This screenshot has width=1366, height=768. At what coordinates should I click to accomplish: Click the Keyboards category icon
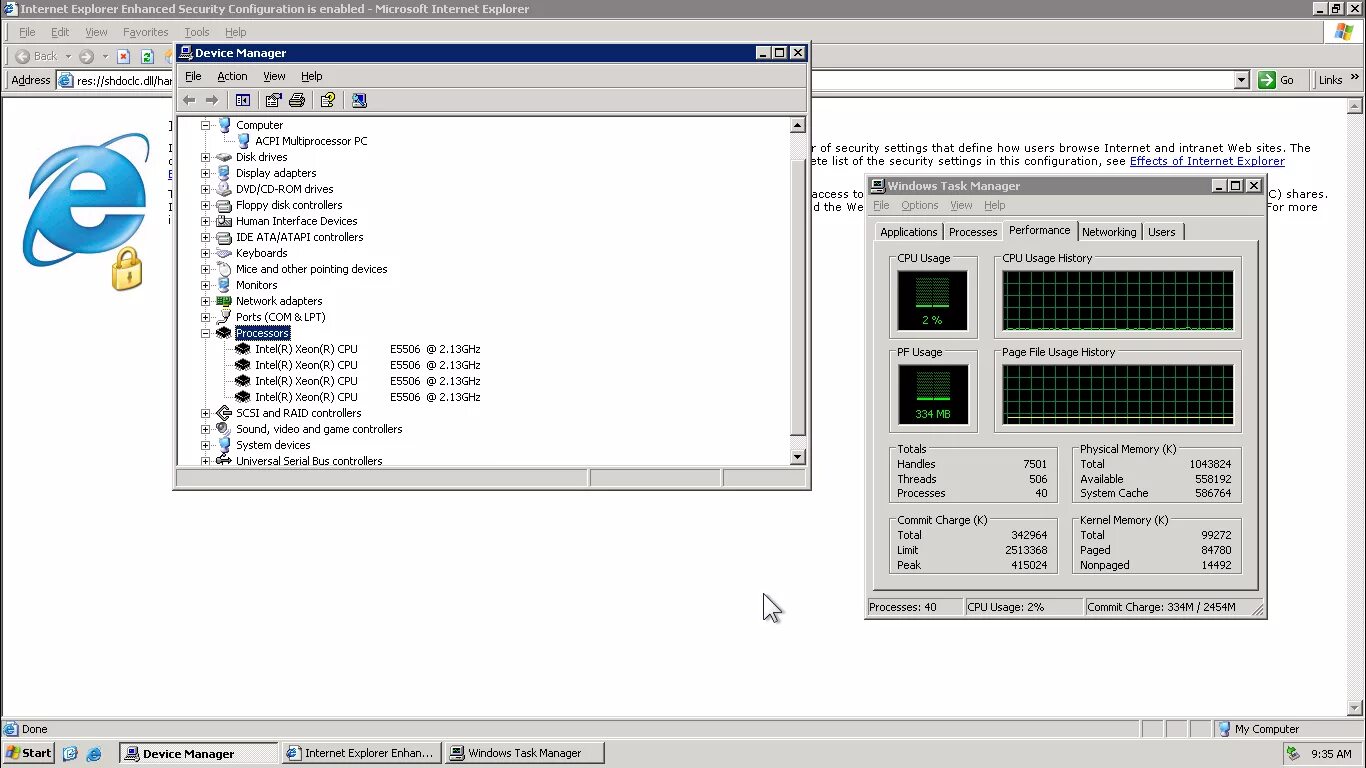tap(224, 253)
